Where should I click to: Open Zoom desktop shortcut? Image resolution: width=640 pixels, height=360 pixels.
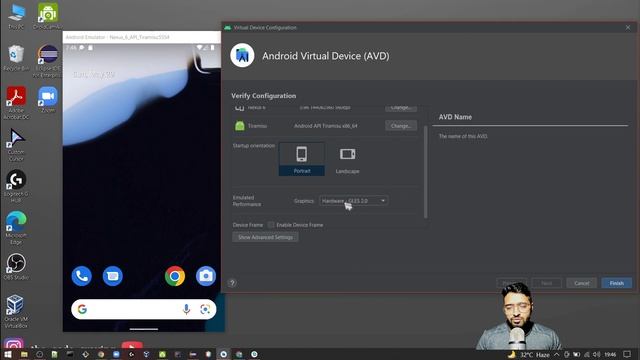pos(48,100)
